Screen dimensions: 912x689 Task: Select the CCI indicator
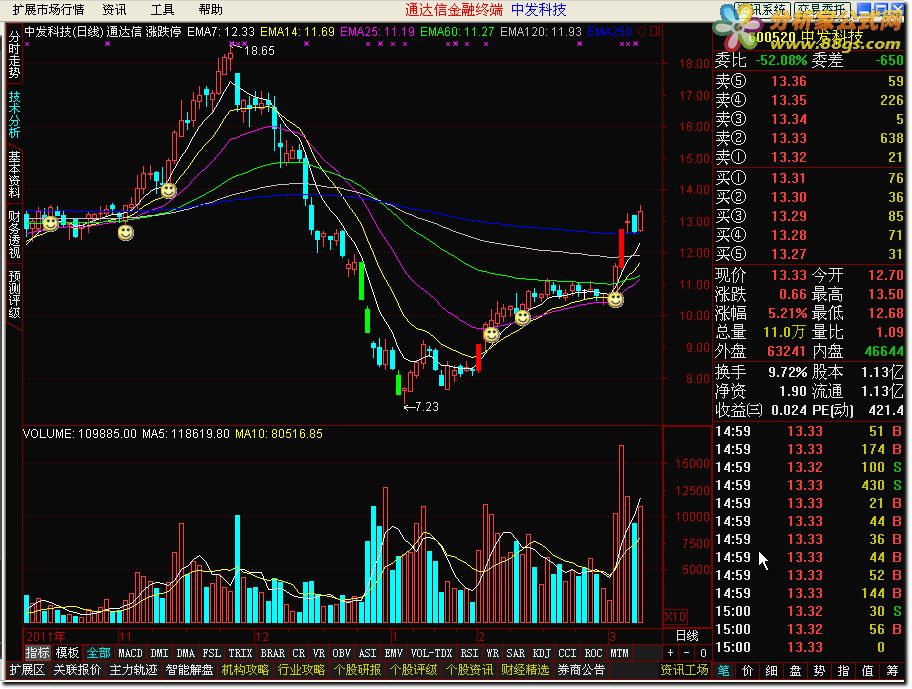(x=567, y=653)
